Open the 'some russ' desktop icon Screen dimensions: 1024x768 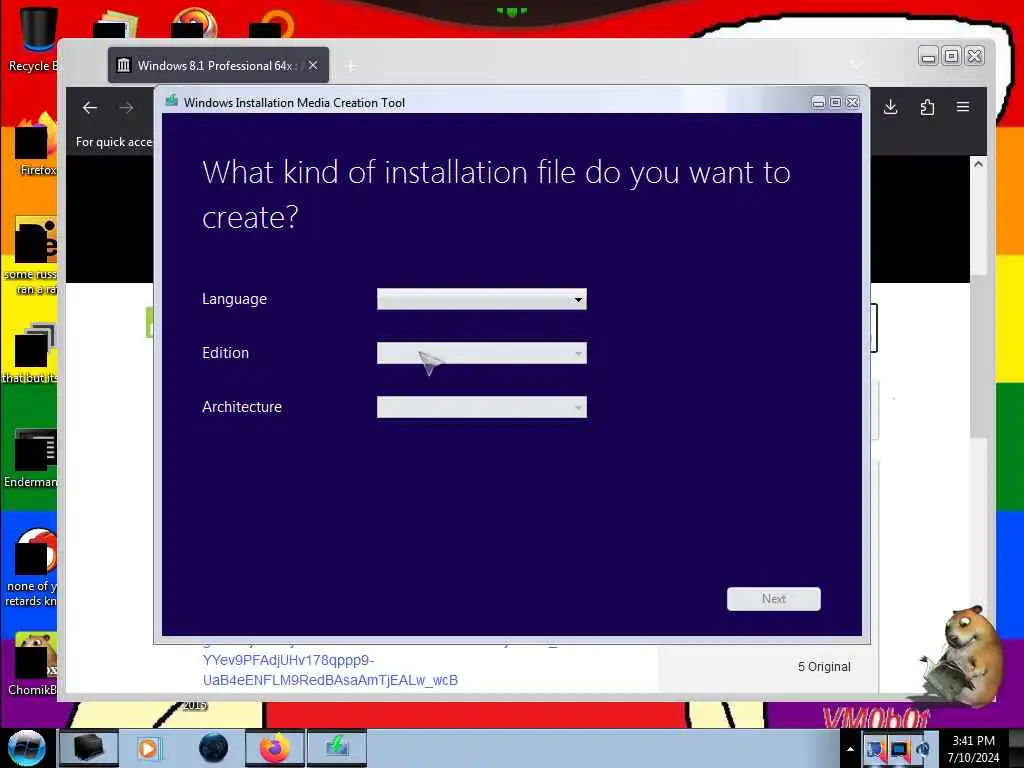(x=34, y=256)
